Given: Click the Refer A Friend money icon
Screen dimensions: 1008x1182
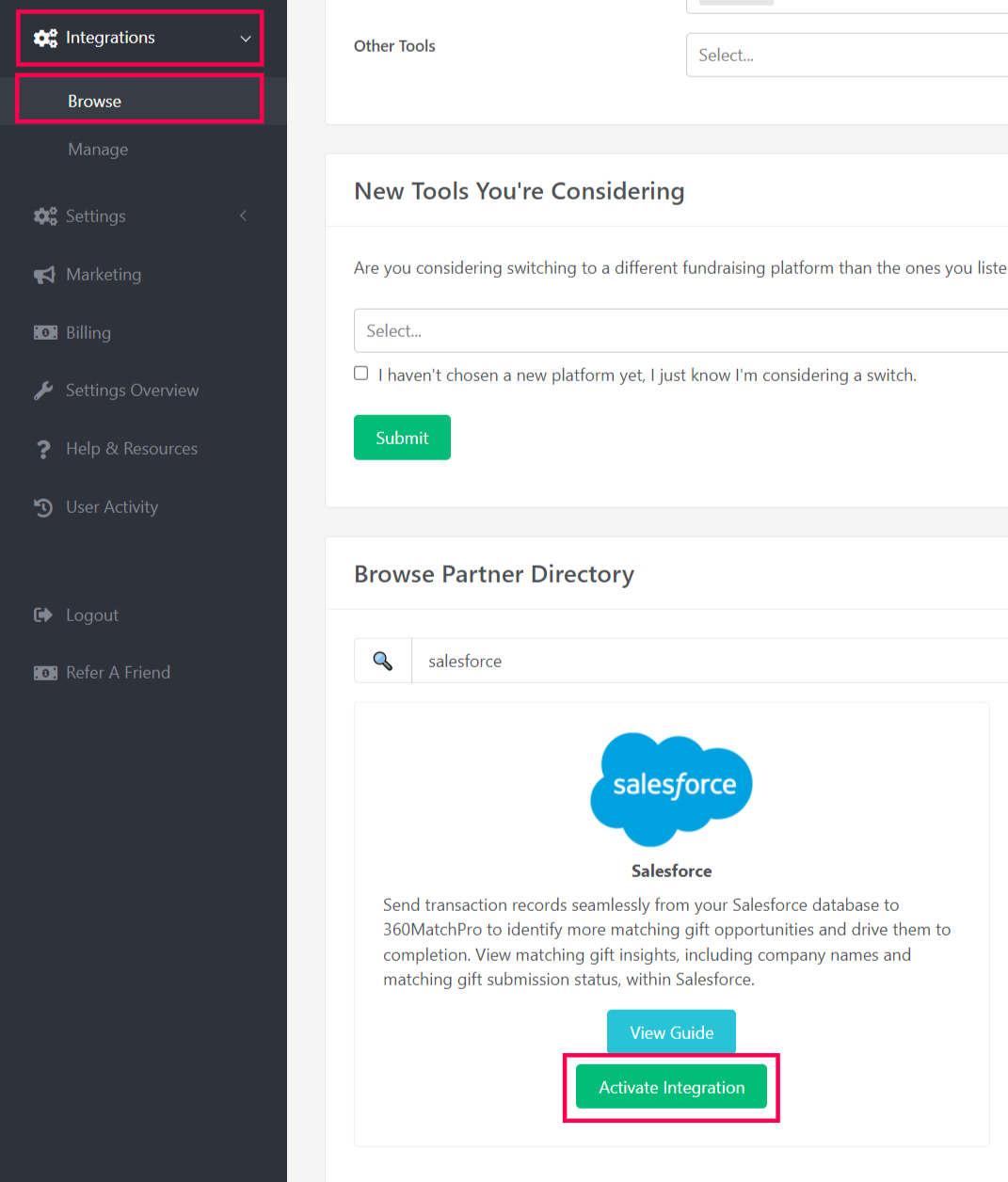Looking at the screenshot, I should tap(45, 673).
